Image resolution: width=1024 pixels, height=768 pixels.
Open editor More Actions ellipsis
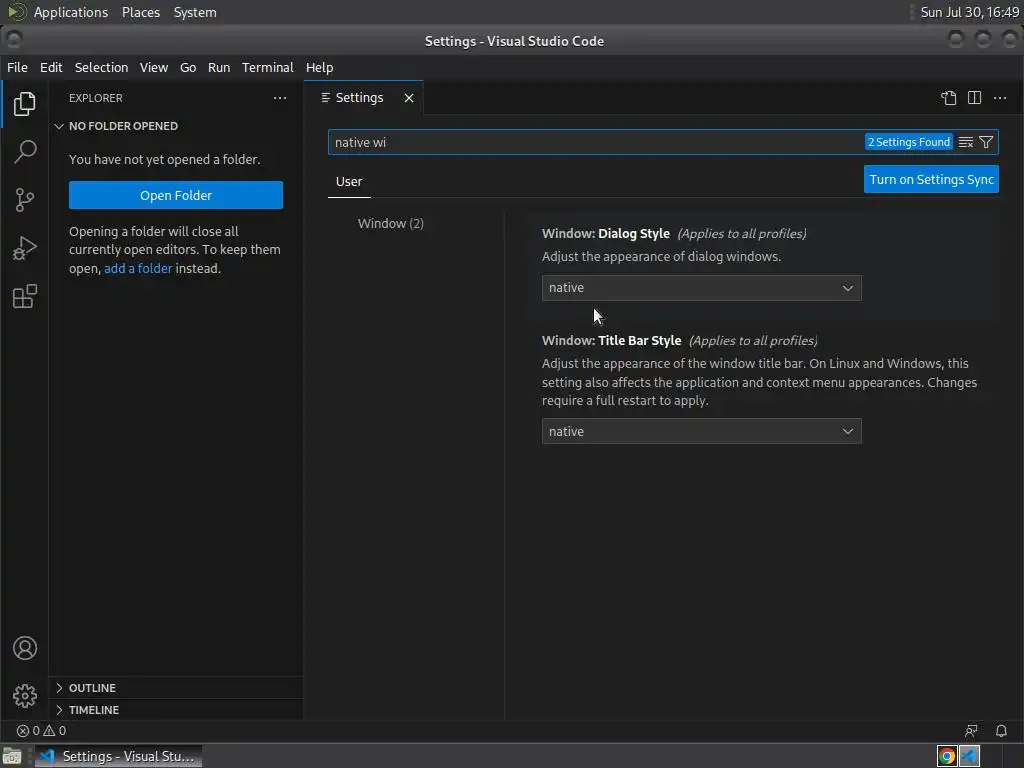point(1000,98)
